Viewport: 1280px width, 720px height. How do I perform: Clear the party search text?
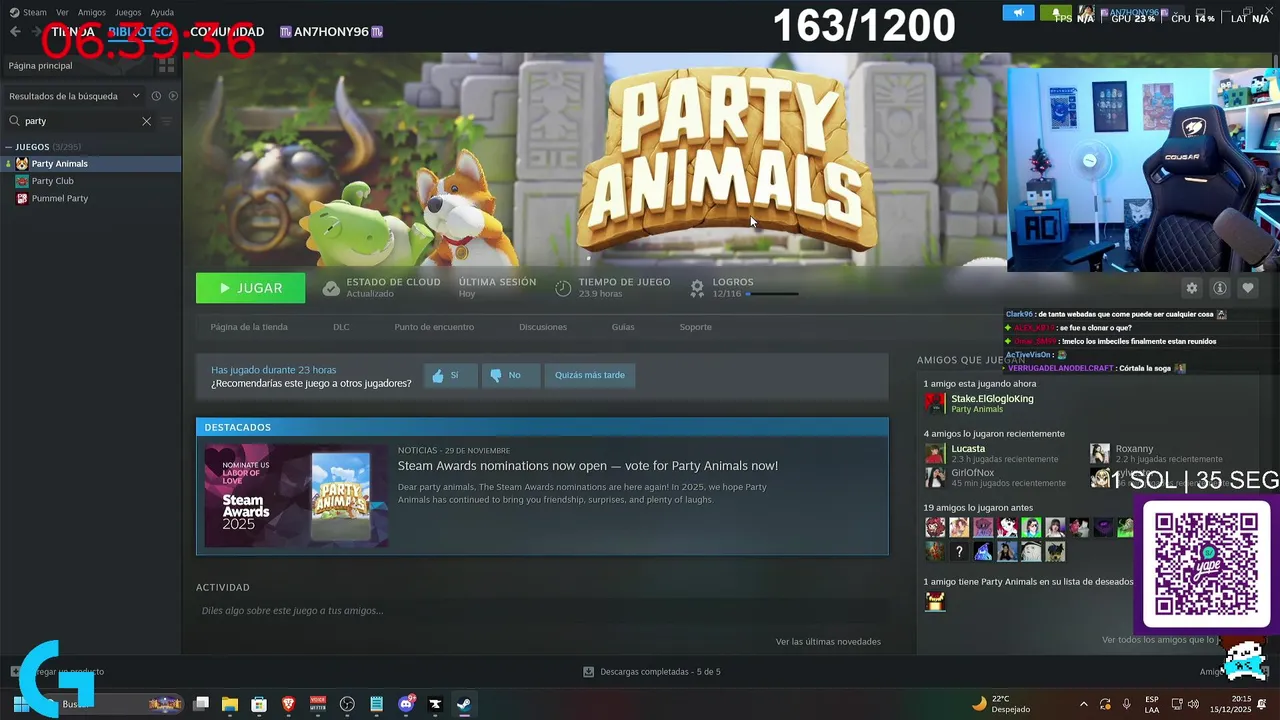(x=146, y=121)
